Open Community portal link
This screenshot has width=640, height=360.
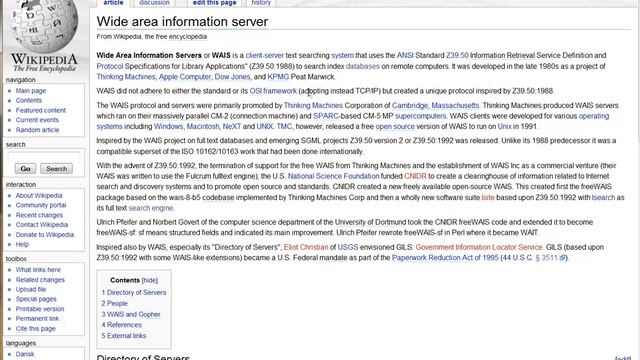(41, 205)
